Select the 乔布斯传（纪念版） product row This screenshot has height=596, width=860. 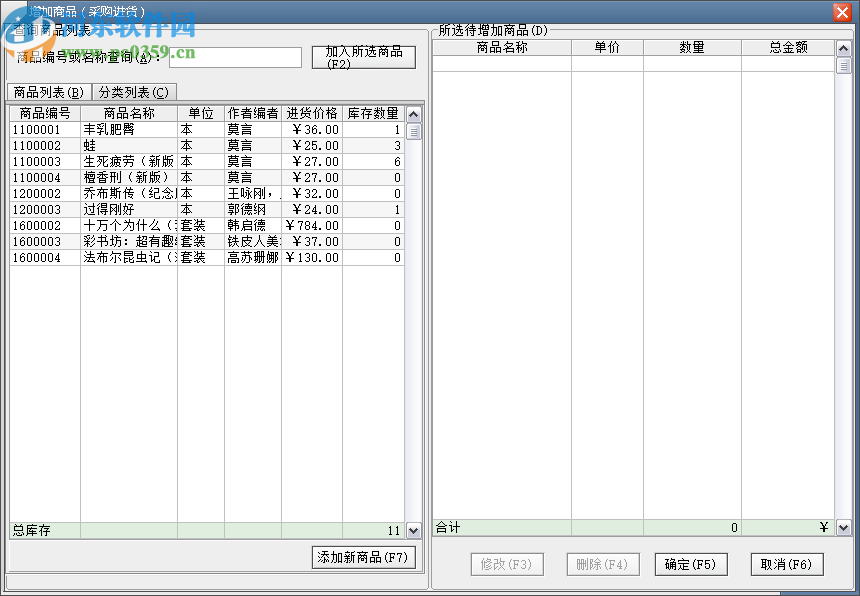(128, 192)
